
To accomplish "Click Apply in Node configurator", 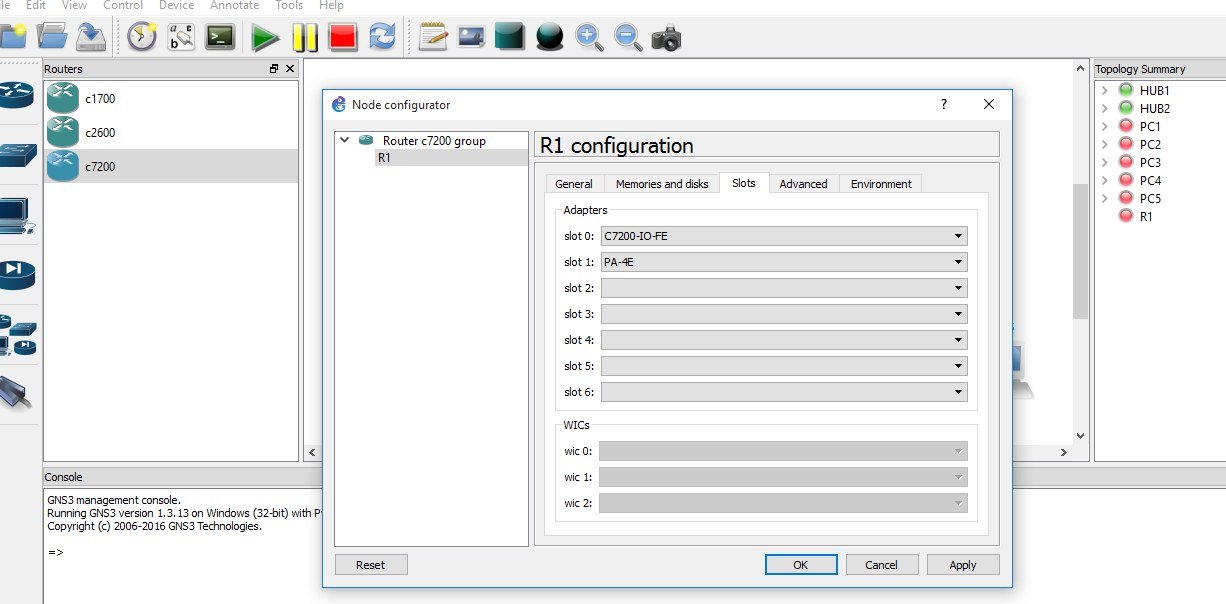I will (963, 565).
